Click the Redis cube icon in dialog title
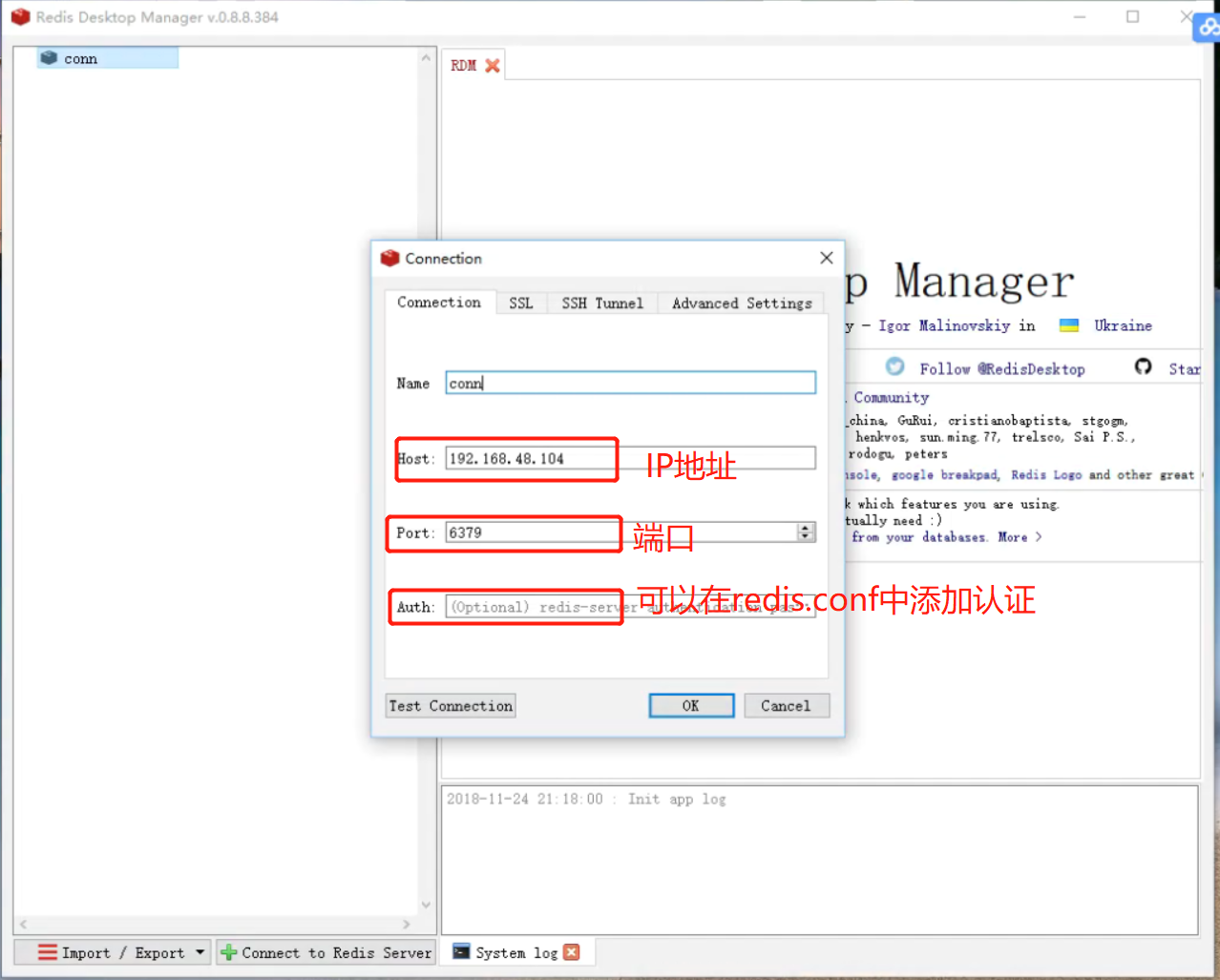Screen dimensions: 1220x980 389,258
